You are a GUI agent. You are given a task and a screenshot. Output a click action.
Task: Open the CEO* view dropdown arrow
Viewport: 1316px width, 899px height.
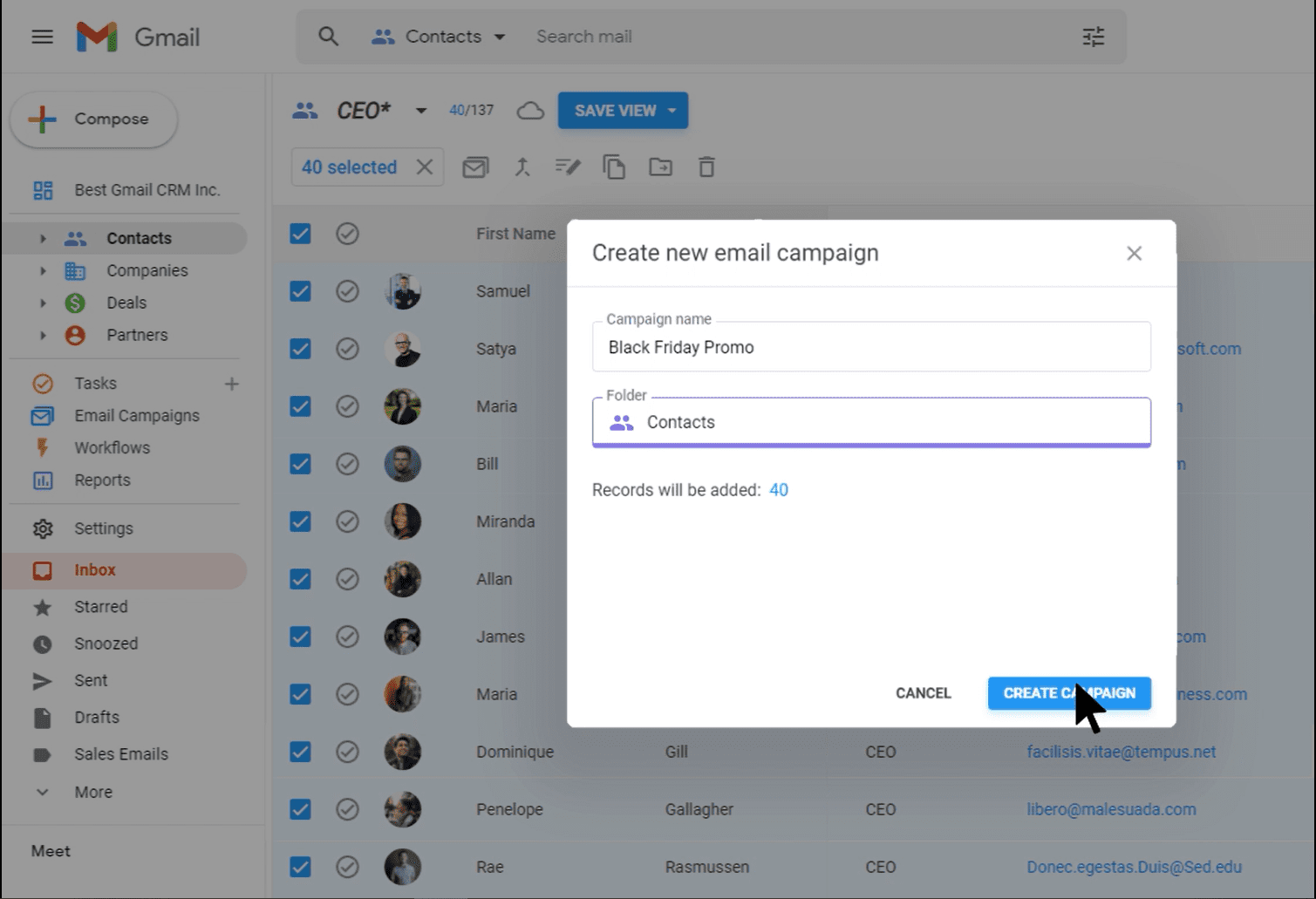point(420,111)
